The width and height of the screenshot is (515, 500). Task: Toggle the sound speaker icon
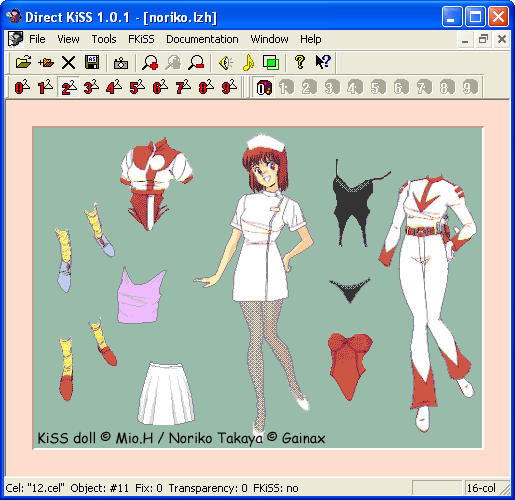226,62
